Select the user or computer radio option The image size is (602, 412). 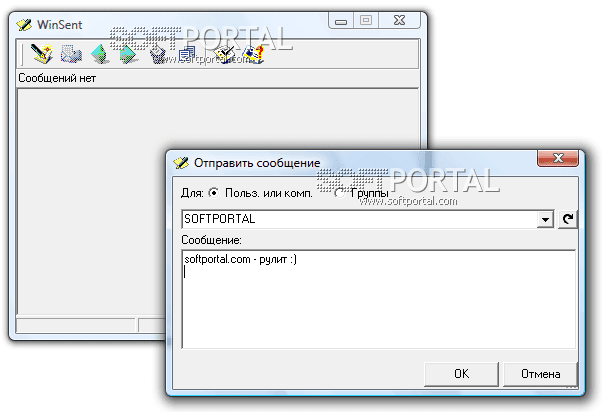coord(213,193)
